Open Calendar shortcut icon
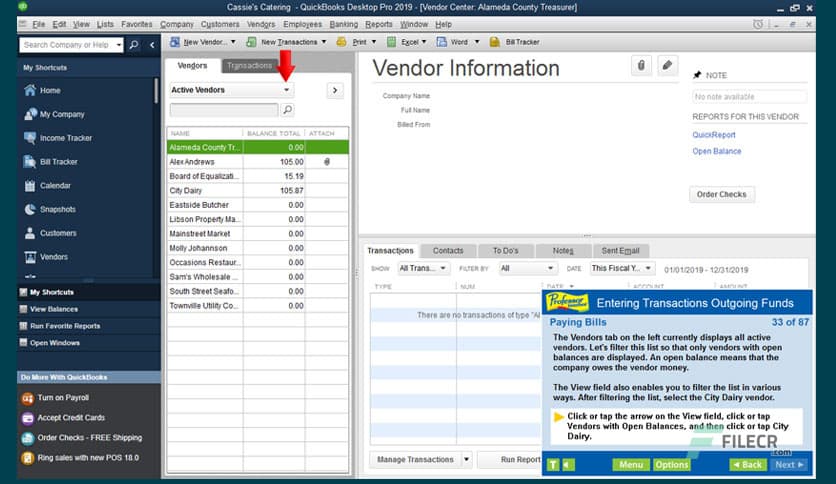This screenshot has height=484, width=836. (30, 185)
